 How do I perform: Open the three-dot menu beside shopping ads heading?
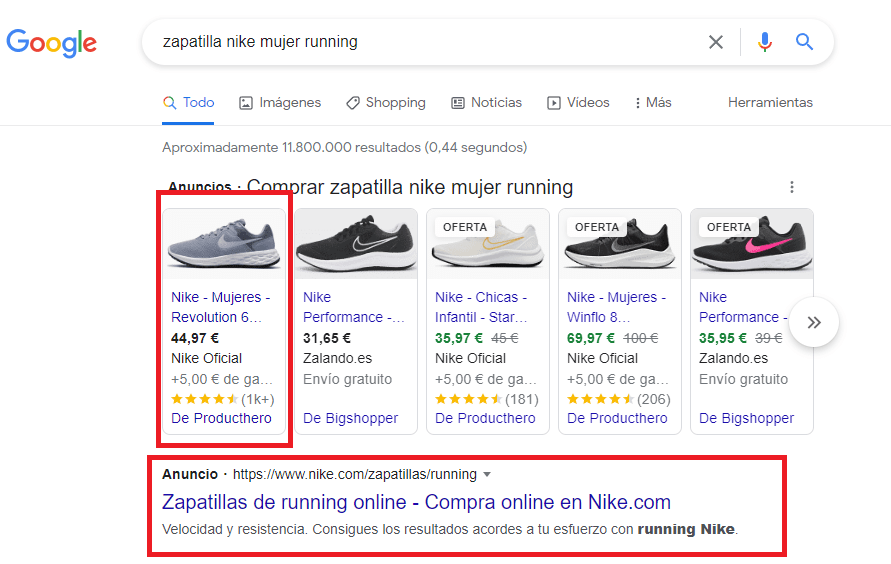pos(792,187)
